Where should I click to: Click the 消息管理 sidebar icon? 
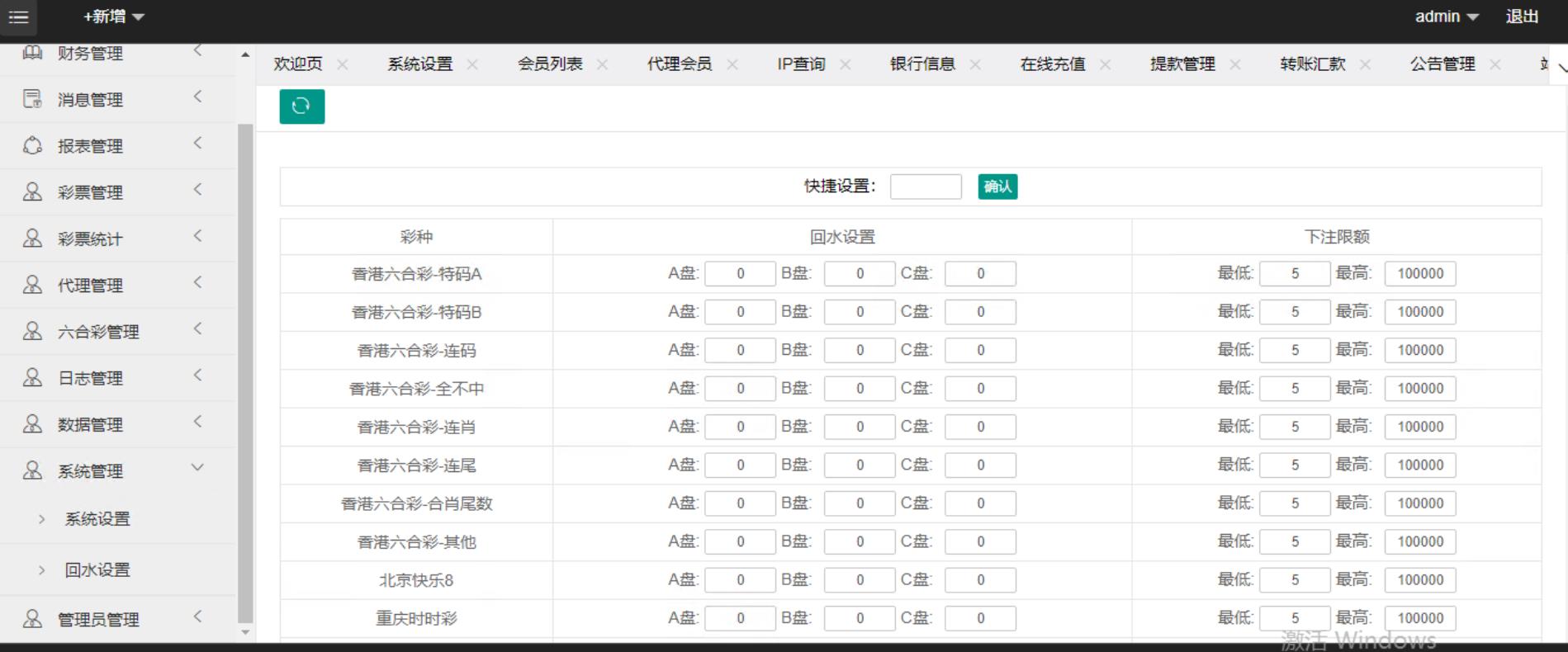[32, 99]
